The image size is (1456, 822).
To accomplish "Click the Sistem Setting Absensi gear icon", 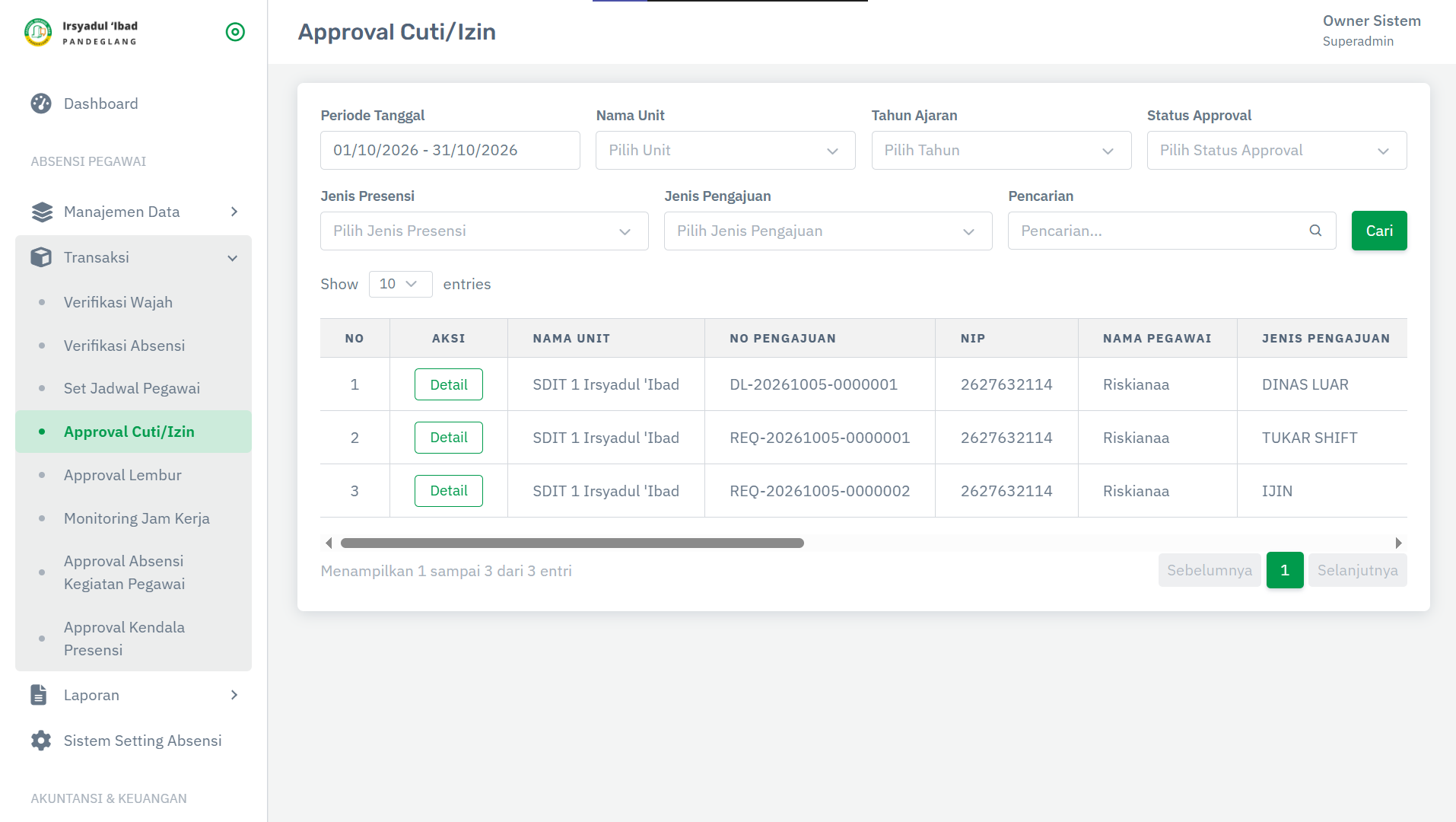I will coord(41,741).
